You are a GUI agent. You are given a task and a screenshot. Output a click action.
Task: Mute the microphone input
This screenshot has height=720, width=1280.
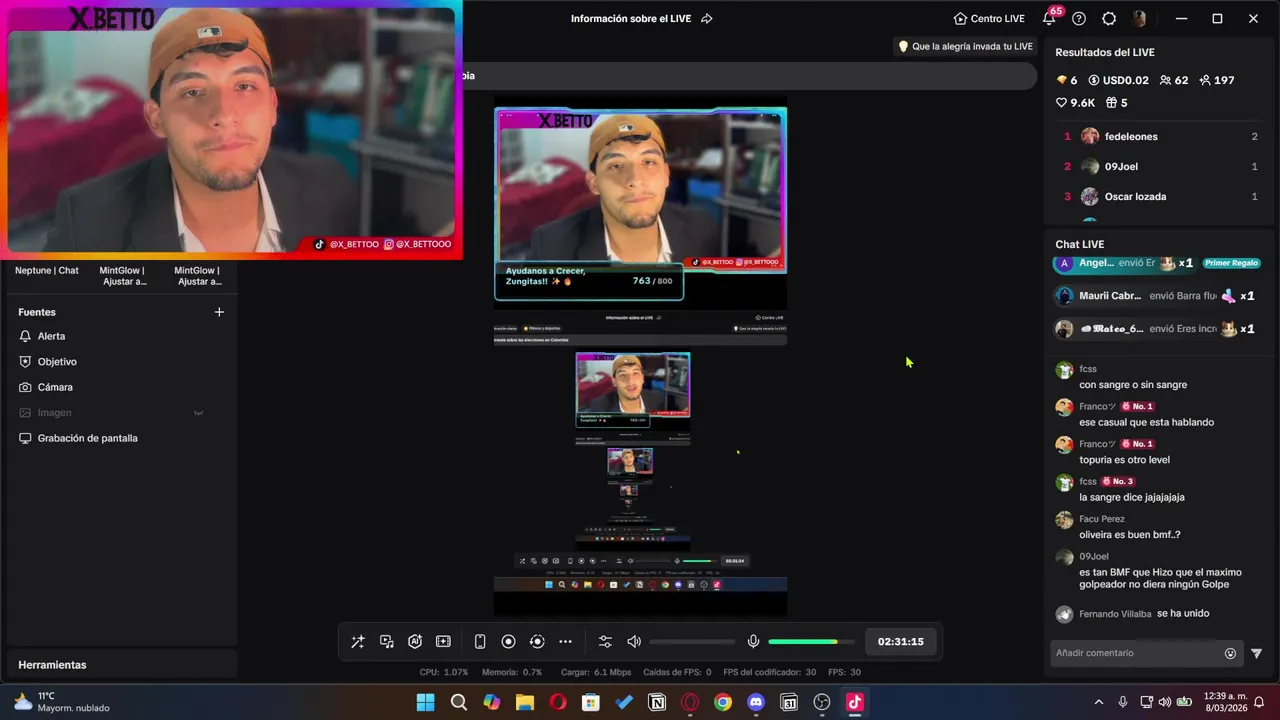click(x=754, y=642)
